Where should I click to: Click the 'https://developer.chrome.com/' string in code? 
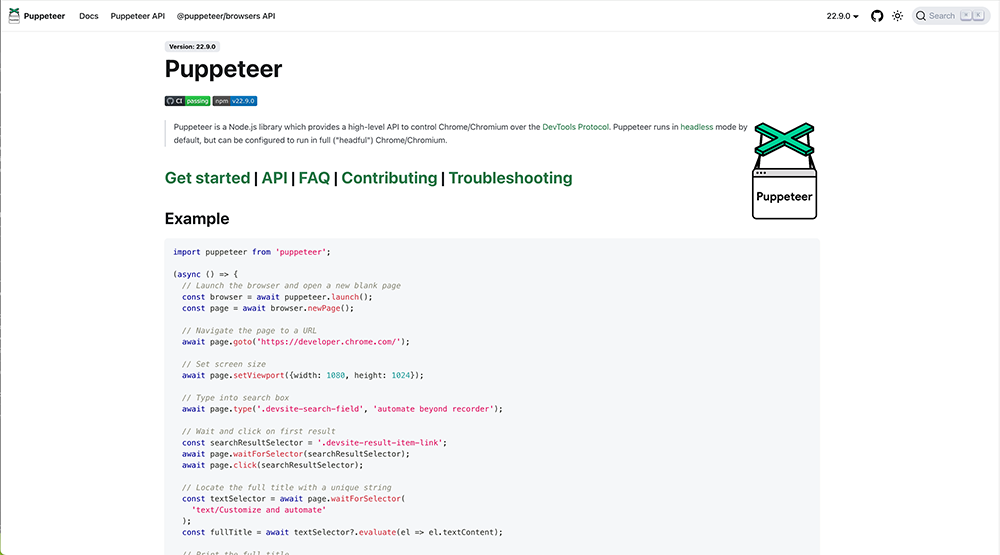coord(328,342)
